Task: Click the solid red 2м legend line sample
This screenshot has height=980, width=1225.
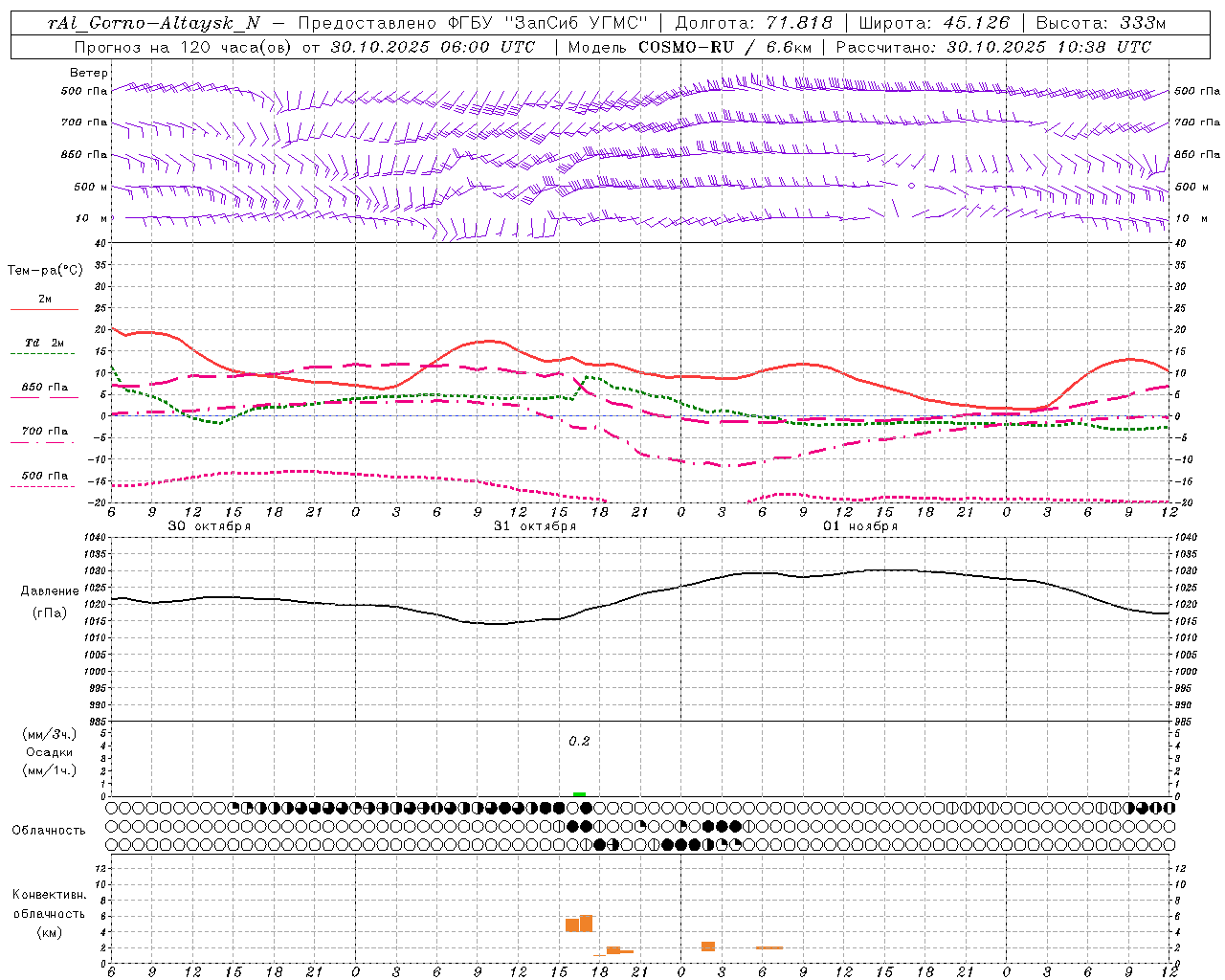Action: point(44,309)
